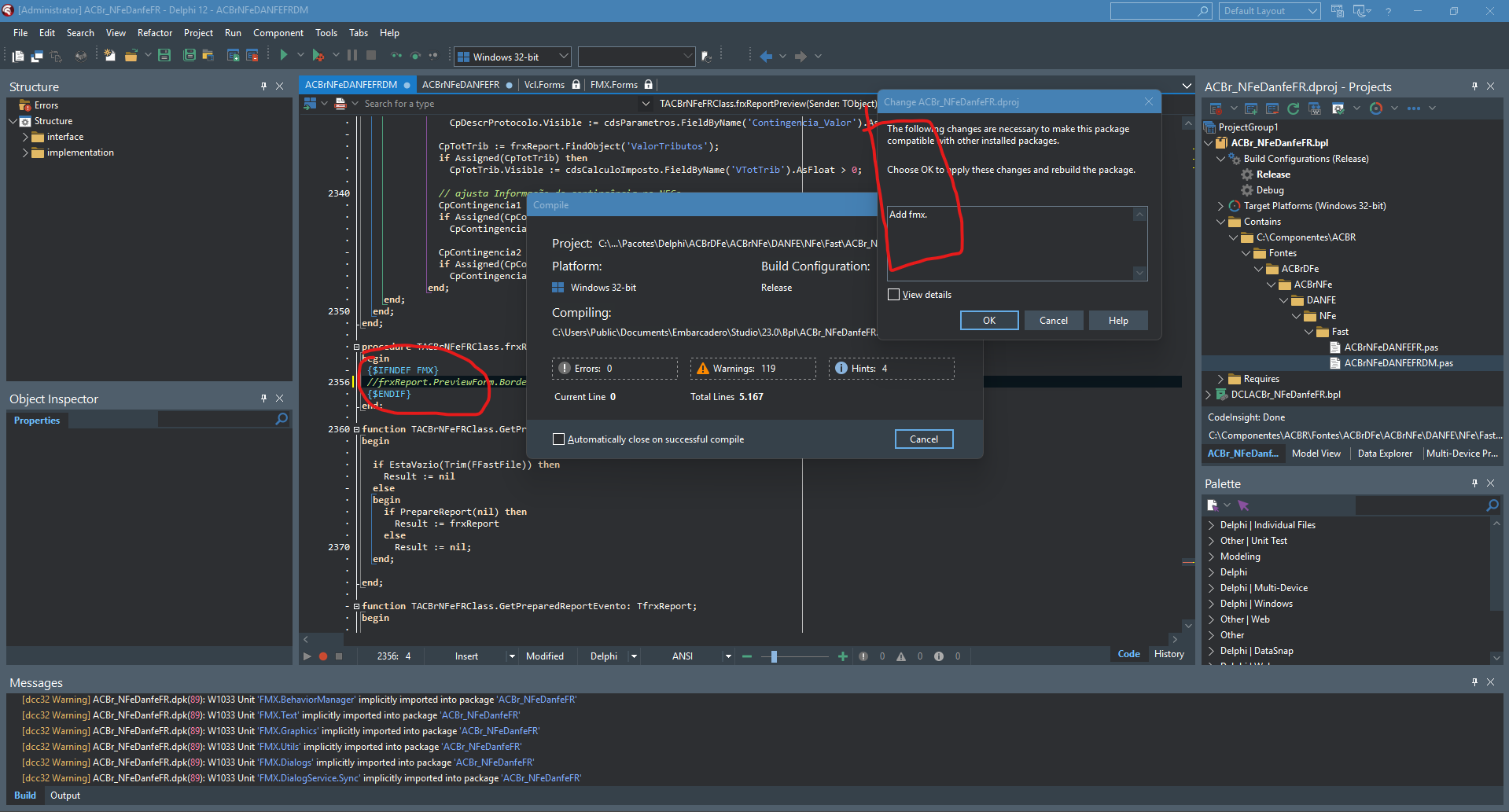Click the Stop program square icon
The width and height of the screenshot is (1509, 812).
371,55
